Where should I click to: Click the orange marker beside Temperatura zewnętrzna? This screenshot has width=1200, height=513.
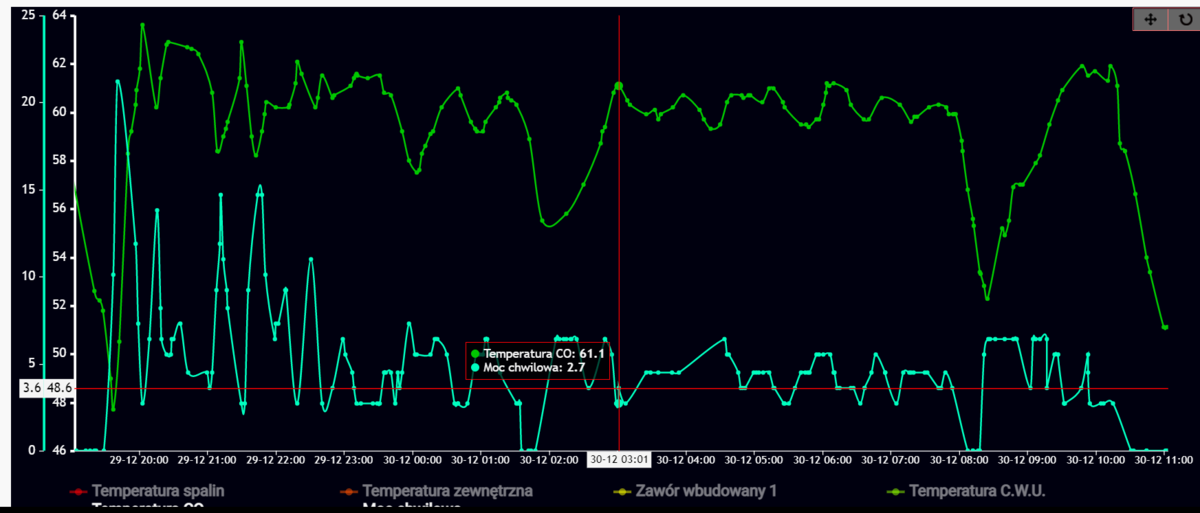349,491
